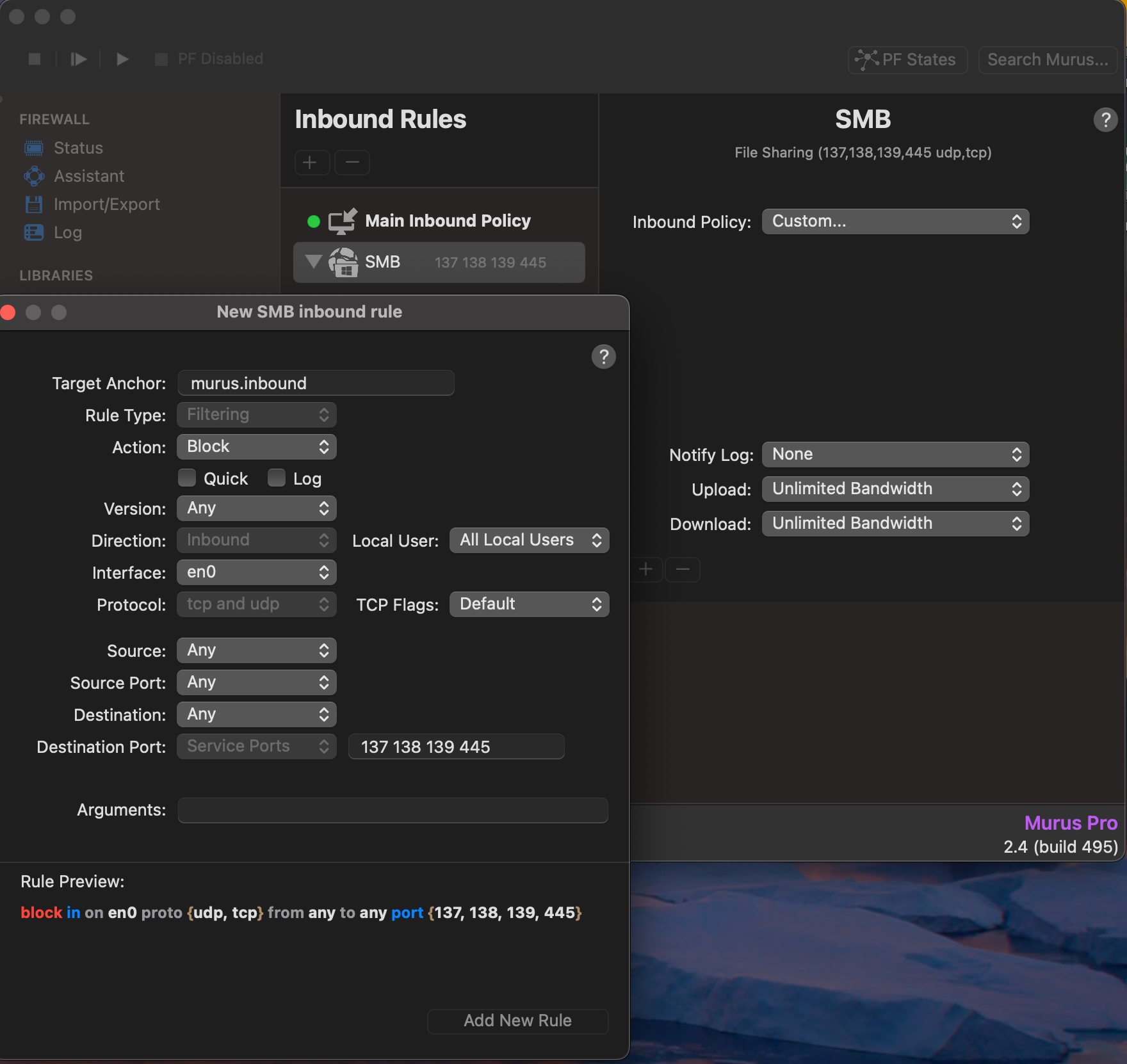Click the rule preview text
Image resolution: width=1127 pixels, height=1064 pixels.
[x=301, y=912]
